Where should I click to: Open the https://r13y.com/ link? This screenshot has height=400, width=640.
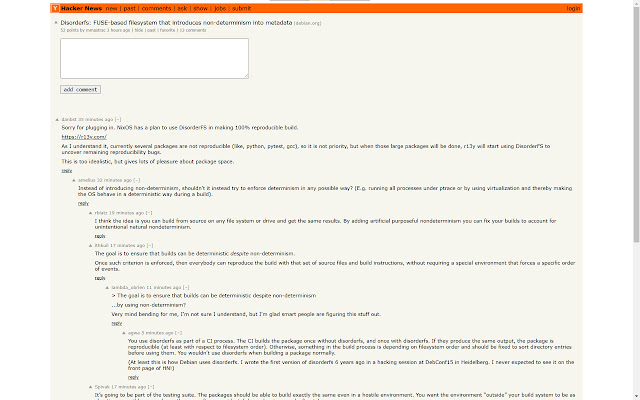click(84, 137)
